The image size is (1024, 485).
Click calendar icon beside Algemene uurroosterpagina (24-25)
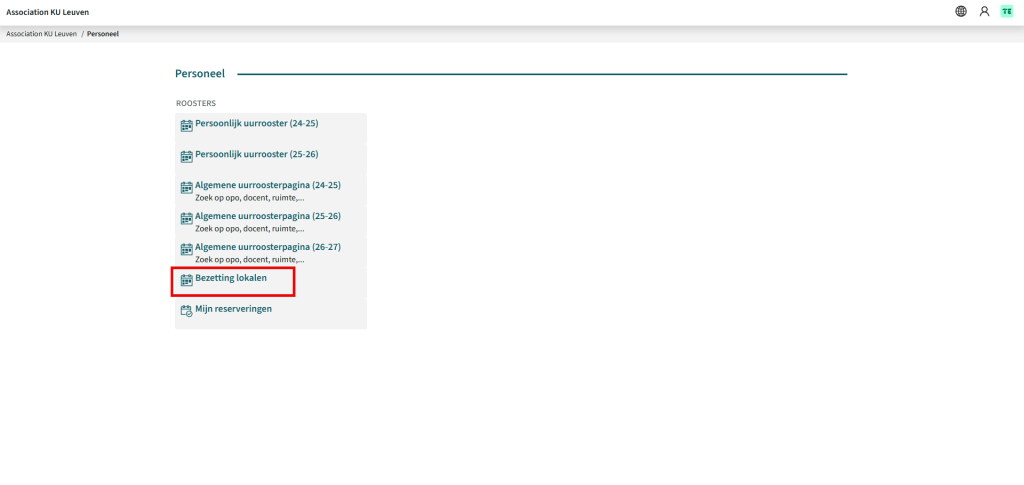pyautogui.click(x=186, y=187)
